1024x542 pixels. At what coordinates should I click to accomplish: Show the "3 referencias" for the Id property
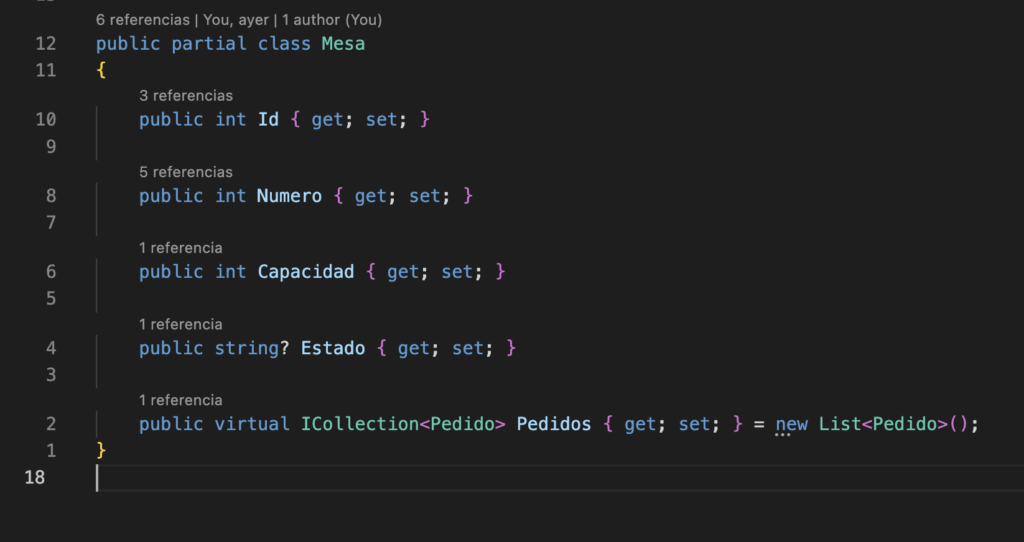[186, 96]
